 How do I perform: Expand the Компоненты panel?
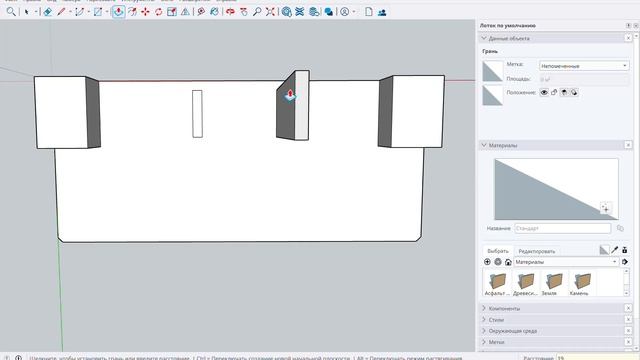click(484, 308)
